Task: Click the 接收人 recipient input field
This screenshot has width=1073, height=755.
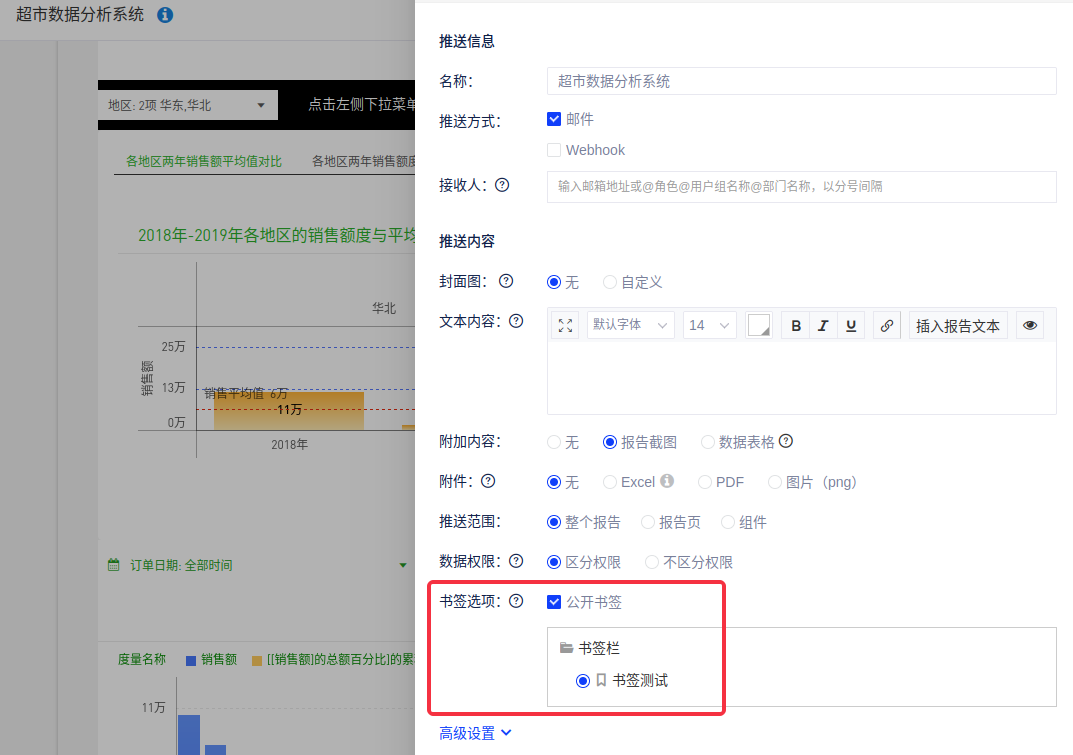Action: (x=801, y=186)
